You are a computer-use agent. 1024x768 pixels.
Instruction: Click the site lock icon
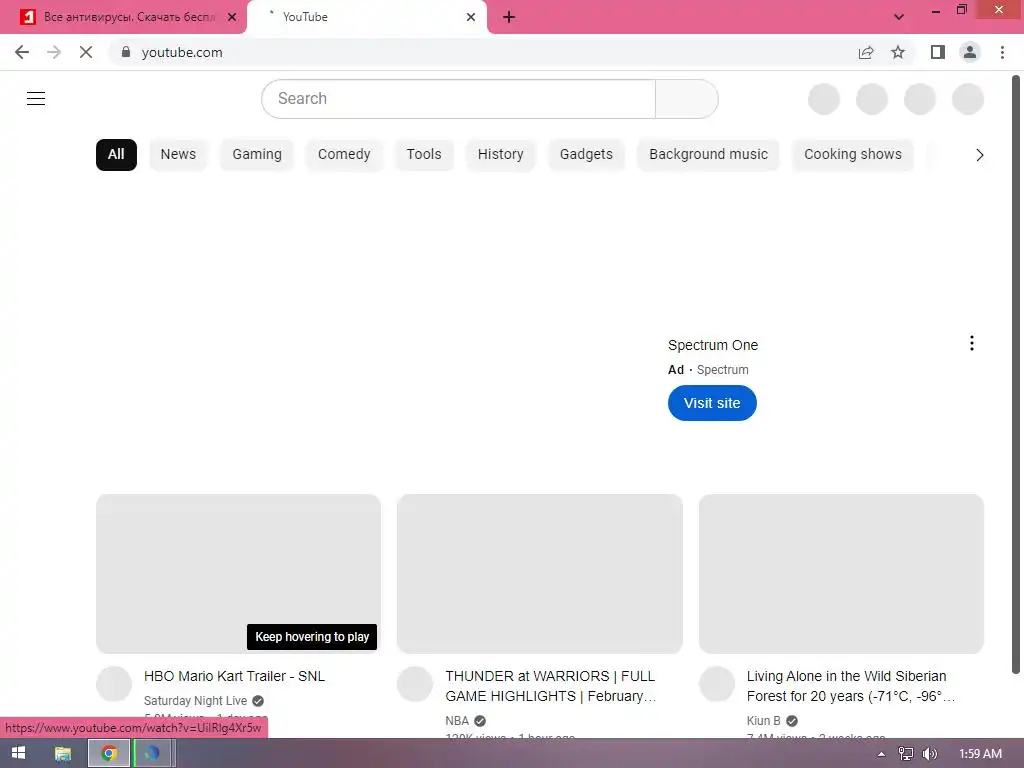pyautogui.click(x=126, y=52)
